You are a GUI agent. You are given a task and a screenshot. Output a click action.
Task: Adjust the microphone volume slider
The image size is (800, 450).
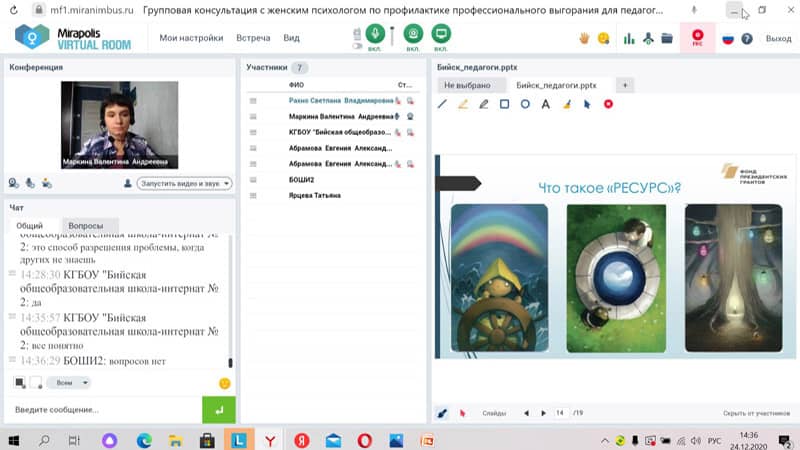(392, 37)
